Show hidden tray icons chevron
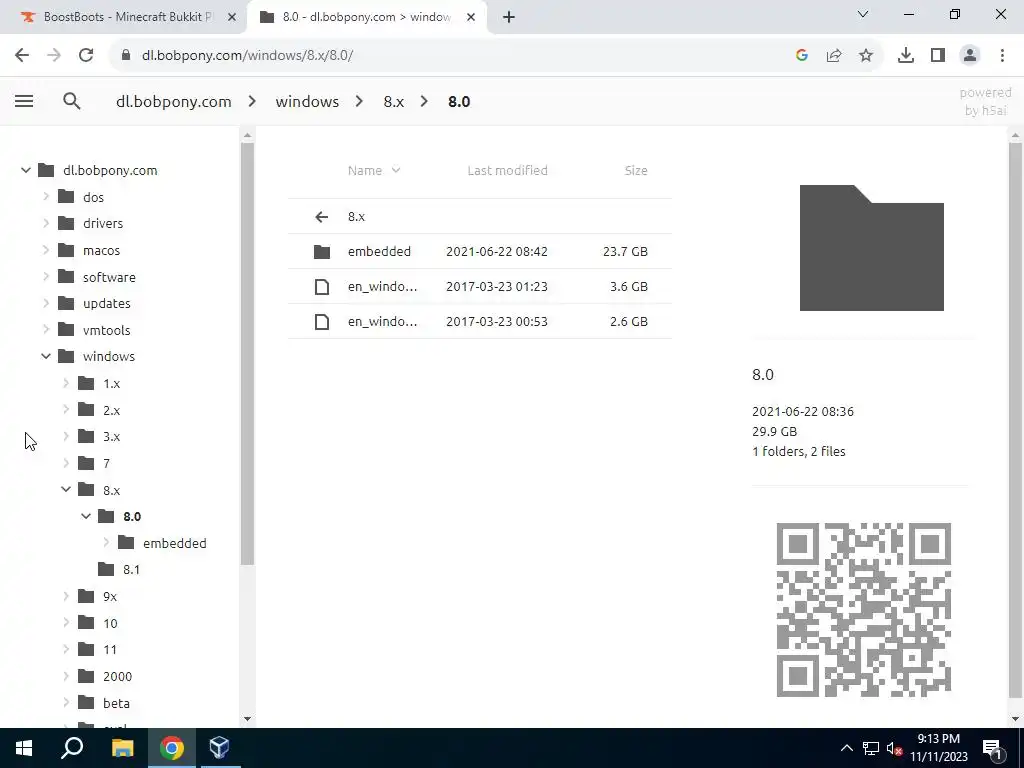Viewport: 1024px width, 768px height. click(x=846, y=748)
